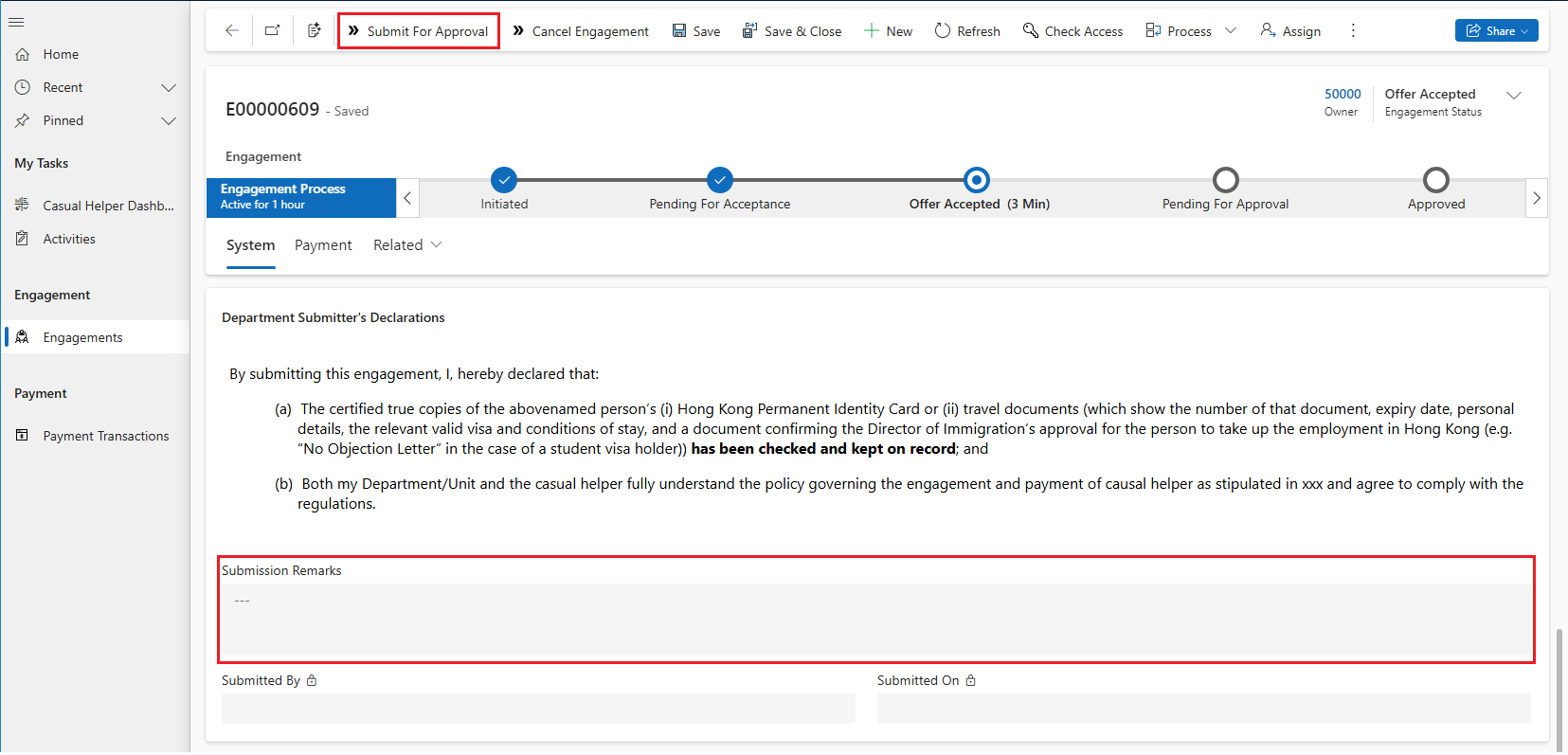
Task: Open the Related tab dropdown
Action: [x=437, y=244]
